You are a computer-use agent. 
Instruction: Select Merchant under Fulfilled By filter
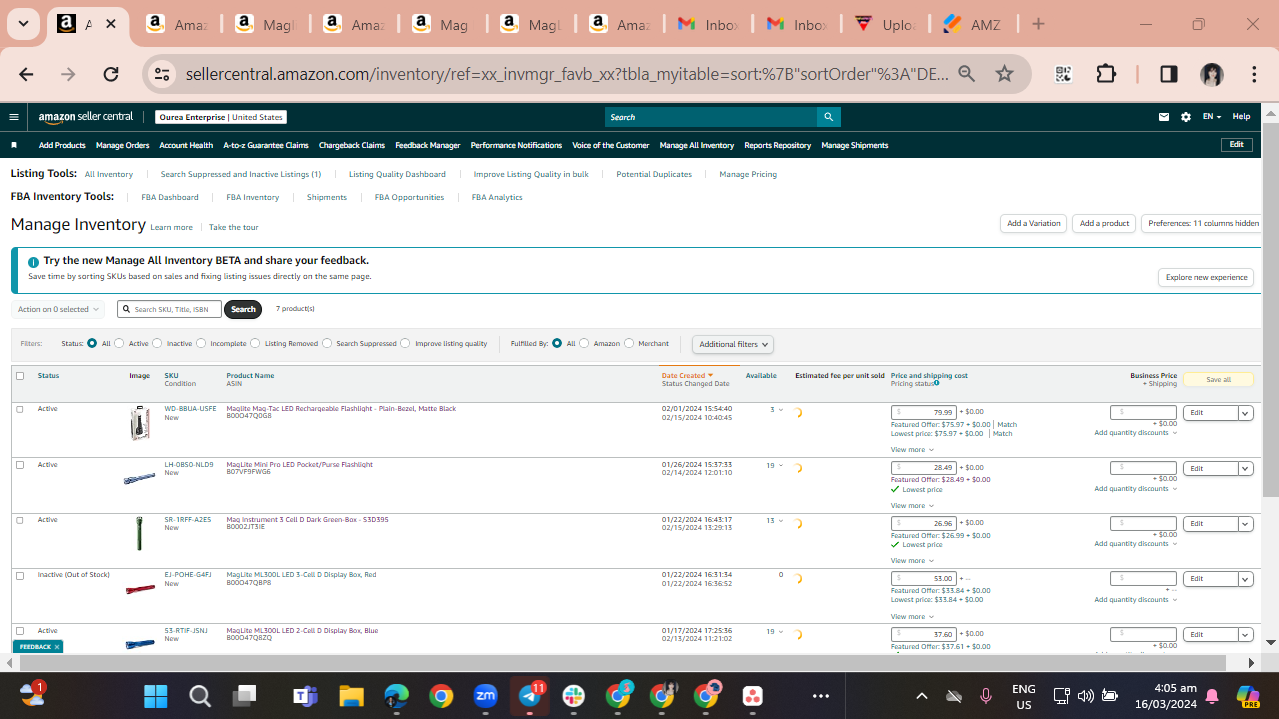[629, 343]
